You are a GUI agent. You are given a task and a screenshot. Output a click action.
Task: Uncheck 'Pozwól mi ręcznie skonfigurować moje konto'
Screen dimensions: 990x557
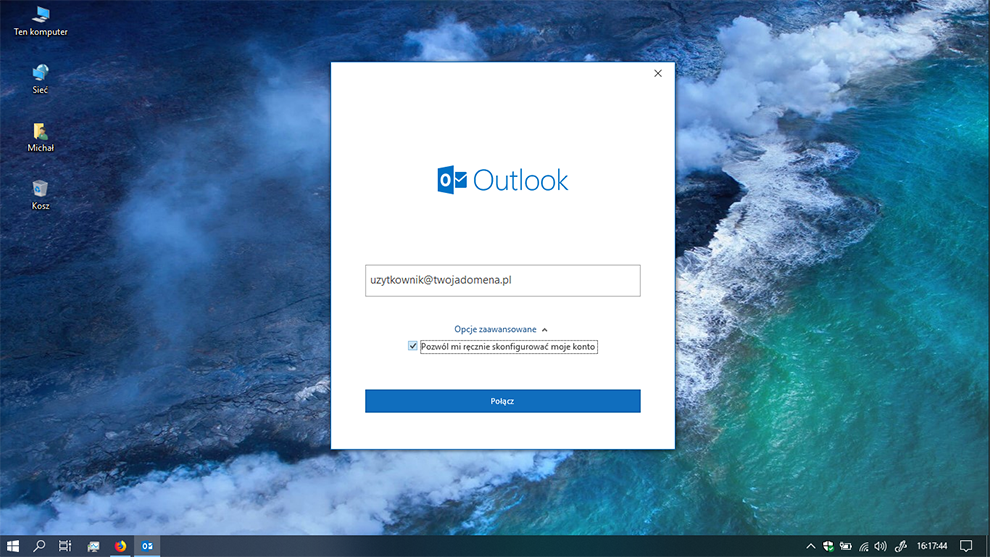tap(413, 346)
